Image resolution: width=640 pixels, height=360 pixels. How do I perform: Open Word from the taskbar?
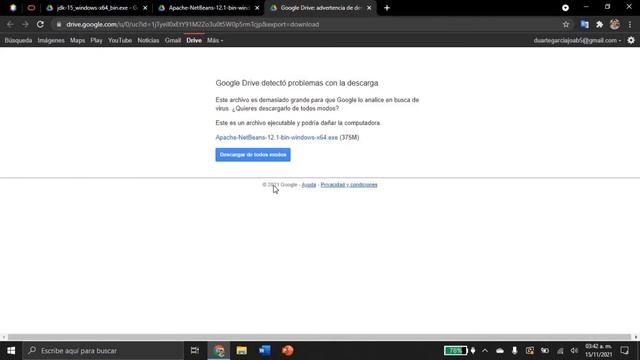pos(264,351)
